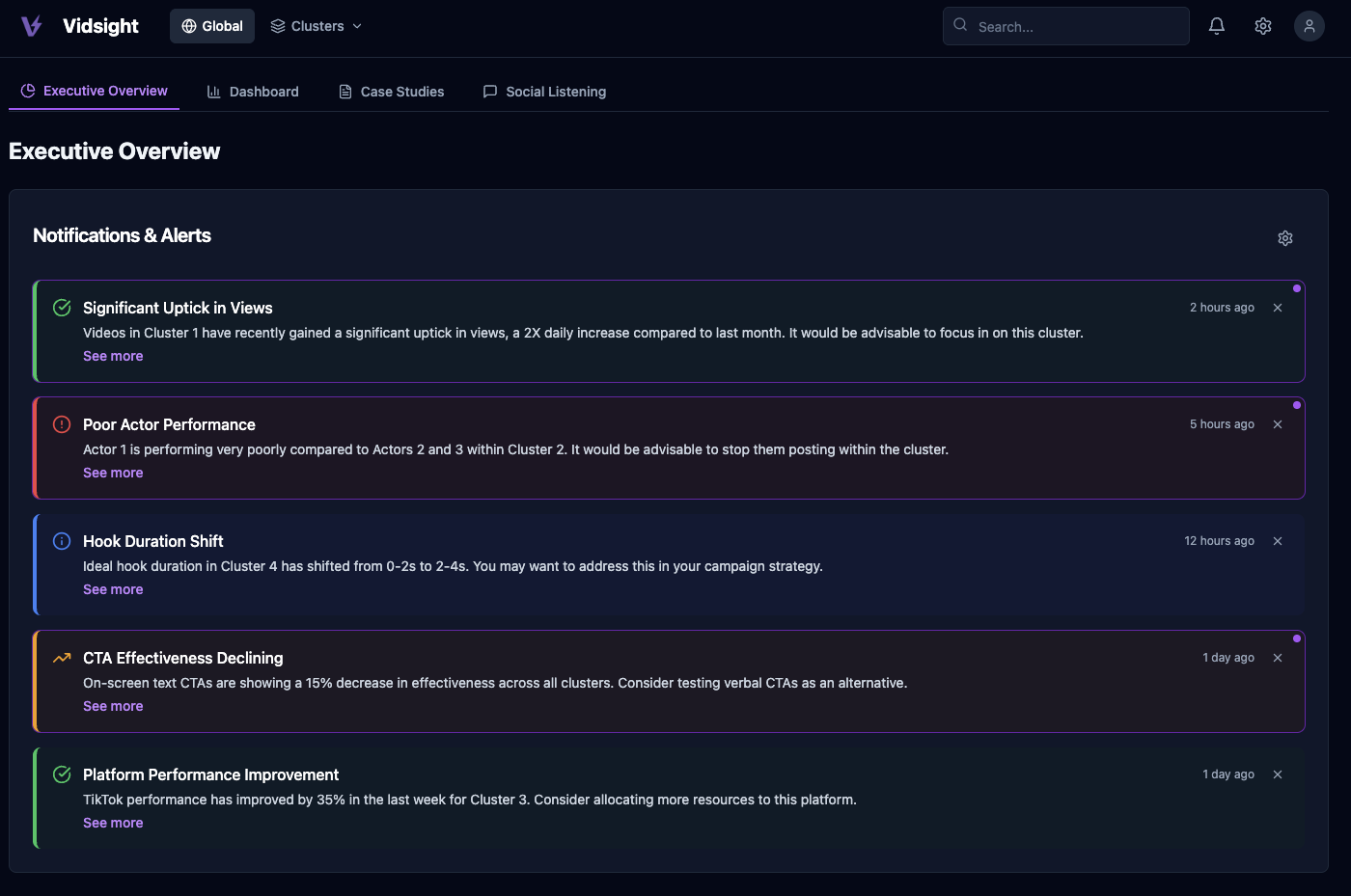Open Notifications & Alerts settings gear
The height and width of the screenshot is (896, 1351).
(1285, 238)
